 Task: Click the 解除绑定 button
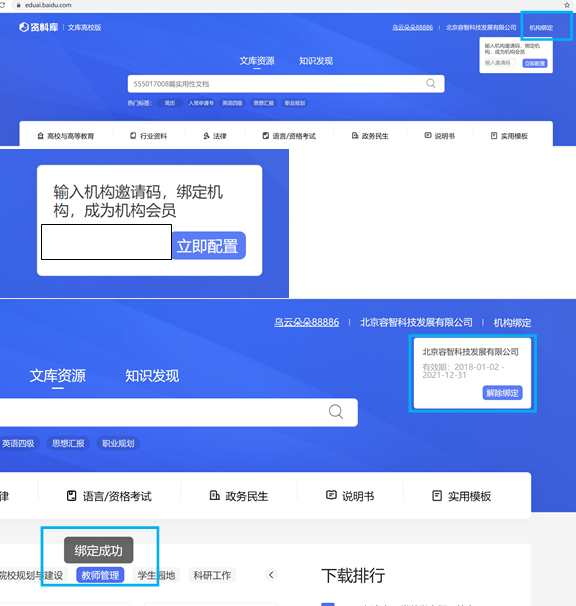[x=502, y=393]
